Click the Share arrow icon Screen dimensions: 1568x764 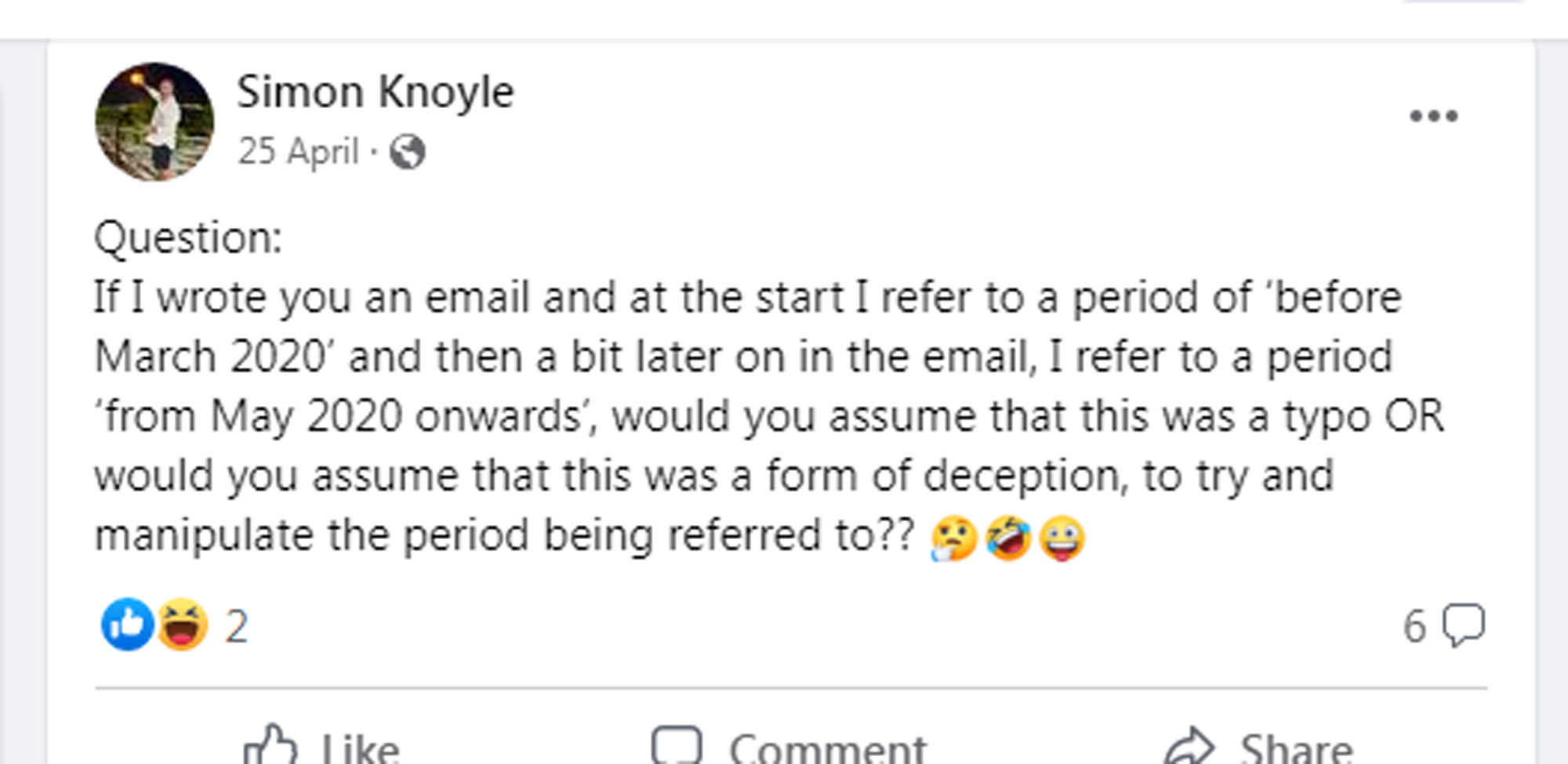point(1189,746)
